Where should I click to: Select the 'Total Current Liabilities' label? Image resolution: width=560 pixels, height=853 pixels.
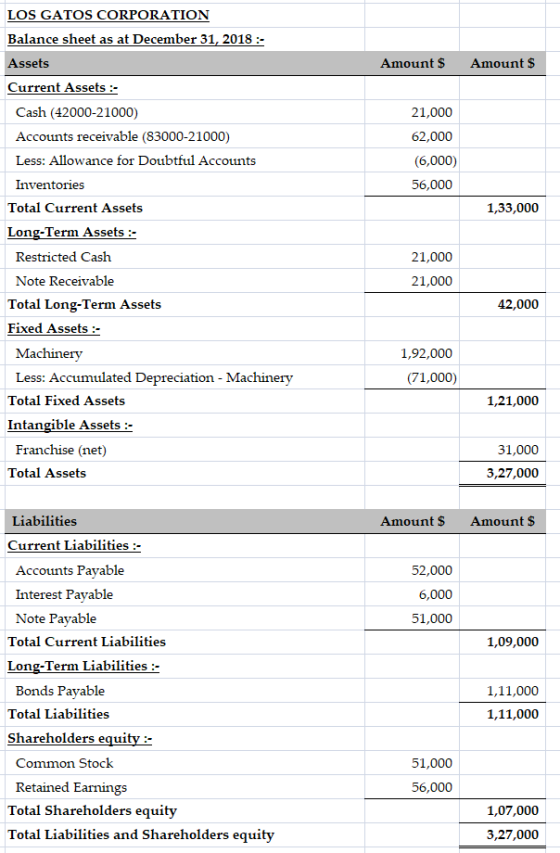[x=87, y=641]
